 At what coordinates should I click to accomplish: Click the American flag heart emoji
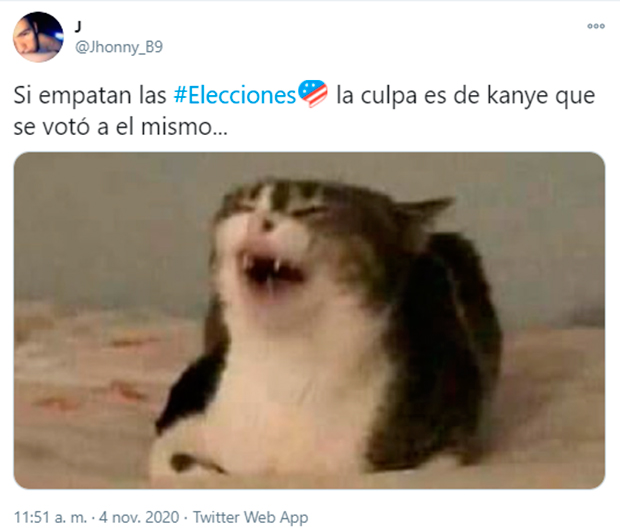(x=312, y=93)
